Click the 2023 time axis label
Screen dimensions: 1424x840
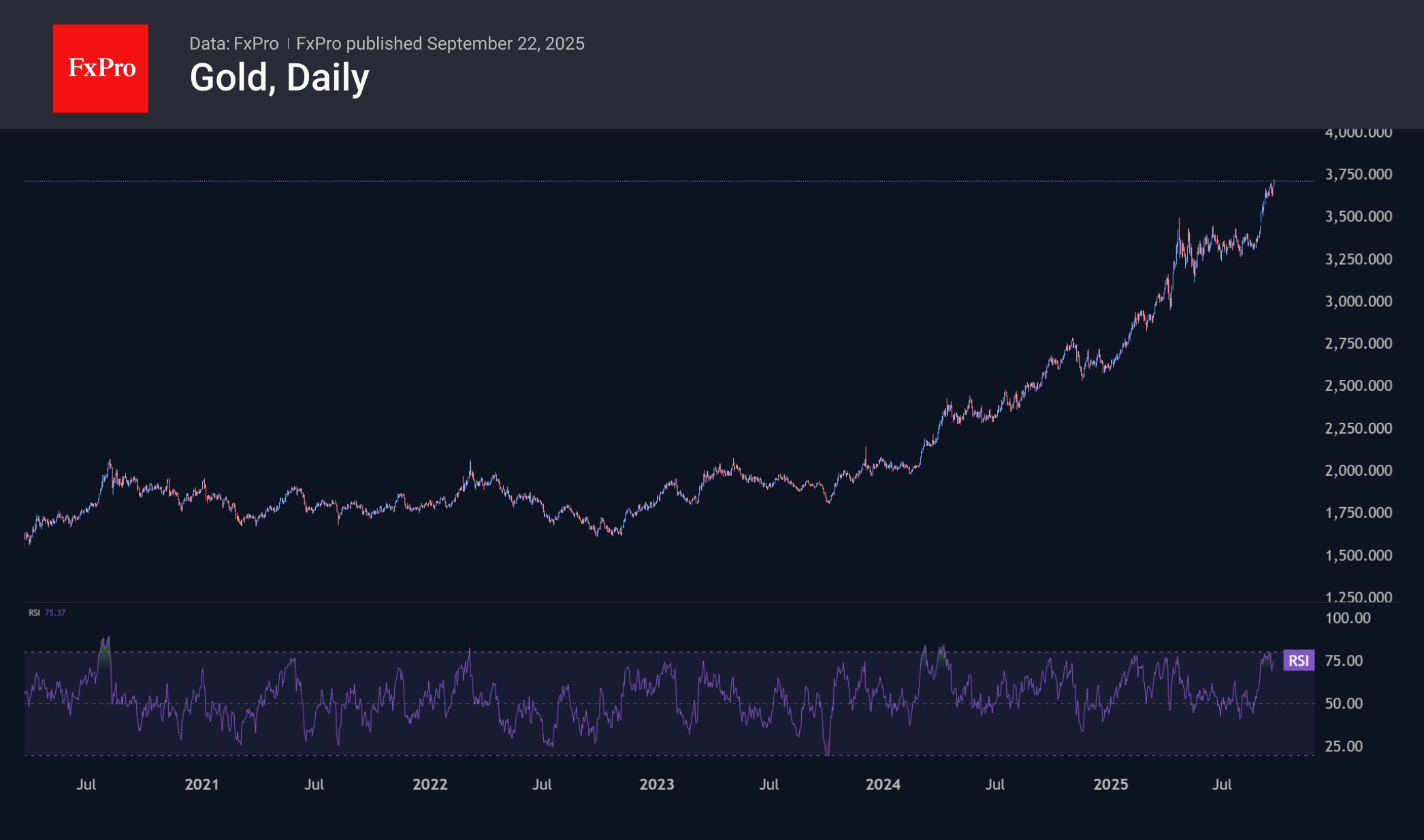[x=657, y=784]
